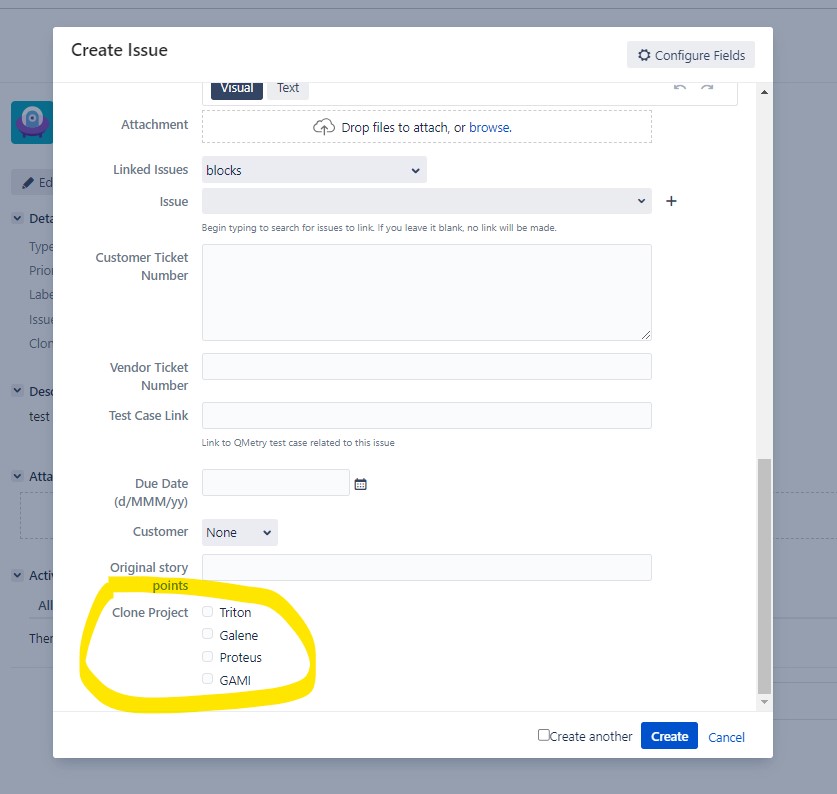Screen dimensions: 837x794
Task: Click the undo arrow in the editor toolbar
Action: tap(679, 88)
